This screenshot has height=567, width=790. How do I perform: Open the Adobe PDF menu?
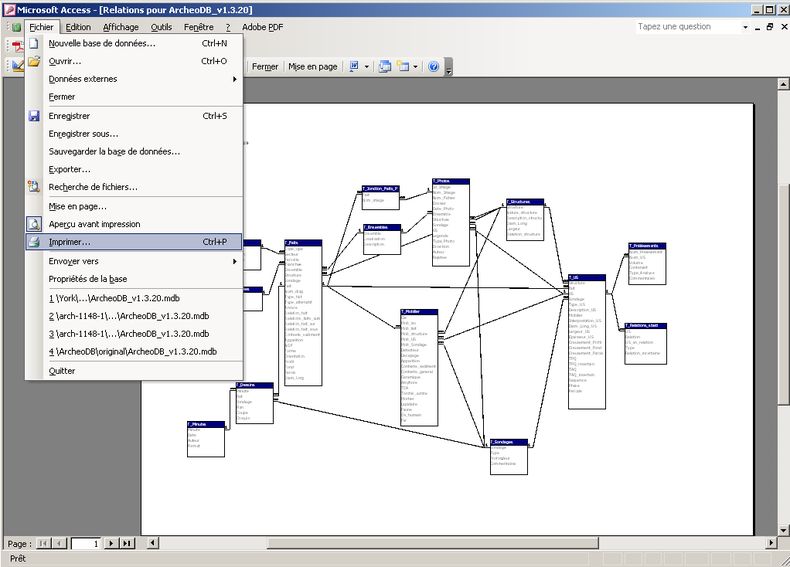point(262,27)
